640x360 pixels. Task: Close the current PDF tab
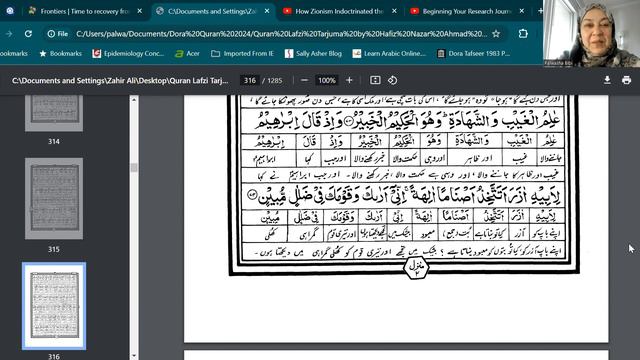tap(267, 11)
